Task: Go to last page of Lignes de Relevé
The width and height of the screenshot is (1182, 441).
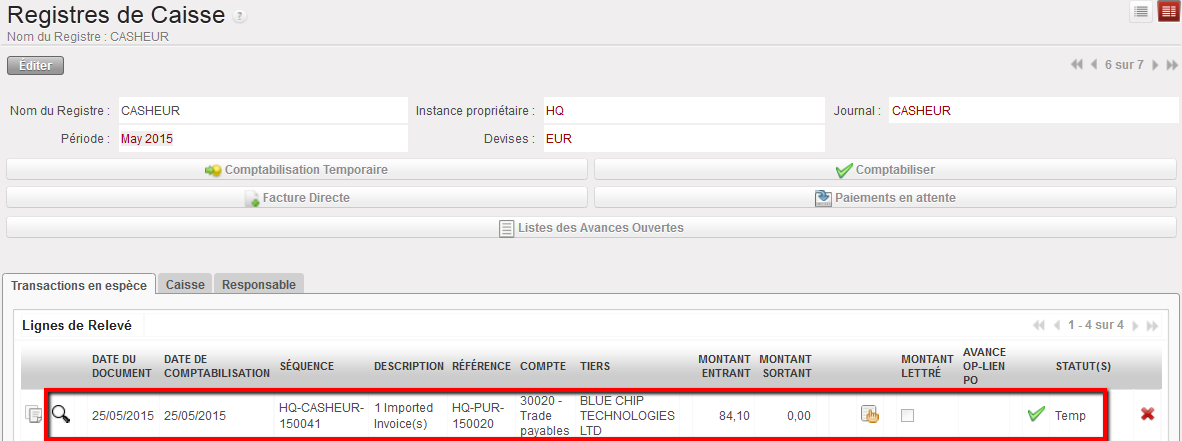Action: pyautogui.click(x=1152, y=326)
